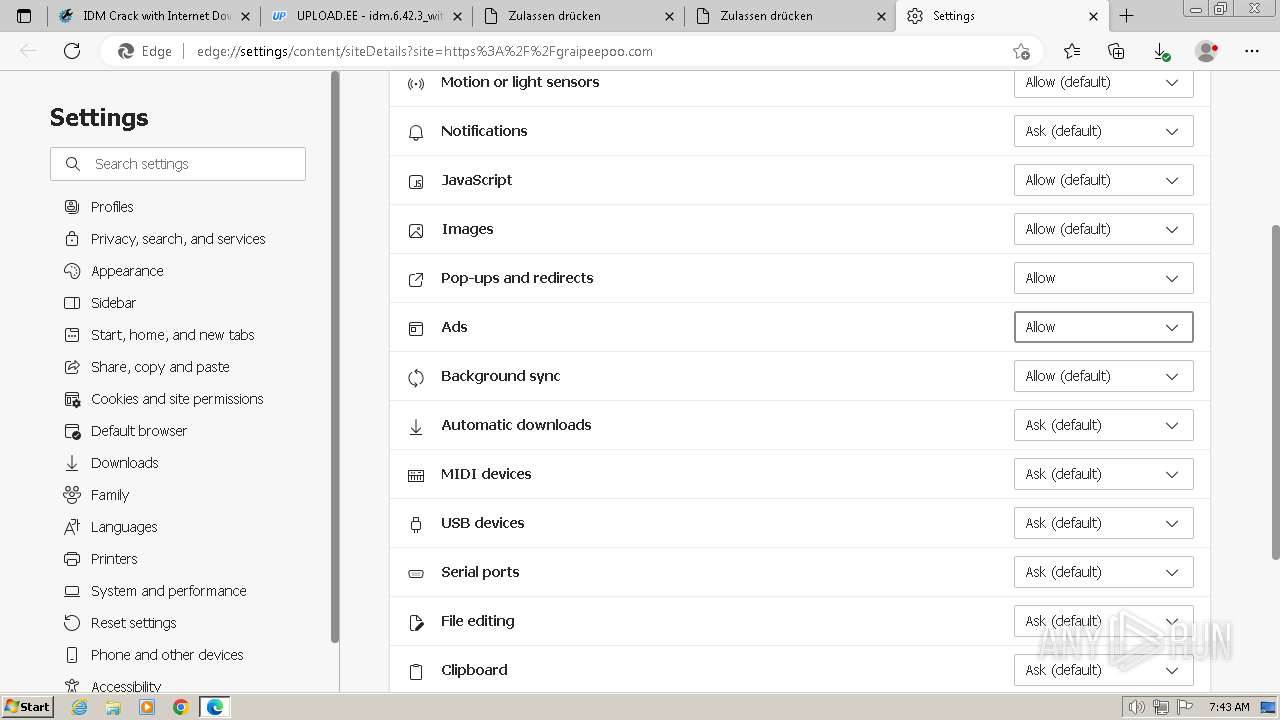
Task: Open Sidebar settings section
Action: coord(113,303)
